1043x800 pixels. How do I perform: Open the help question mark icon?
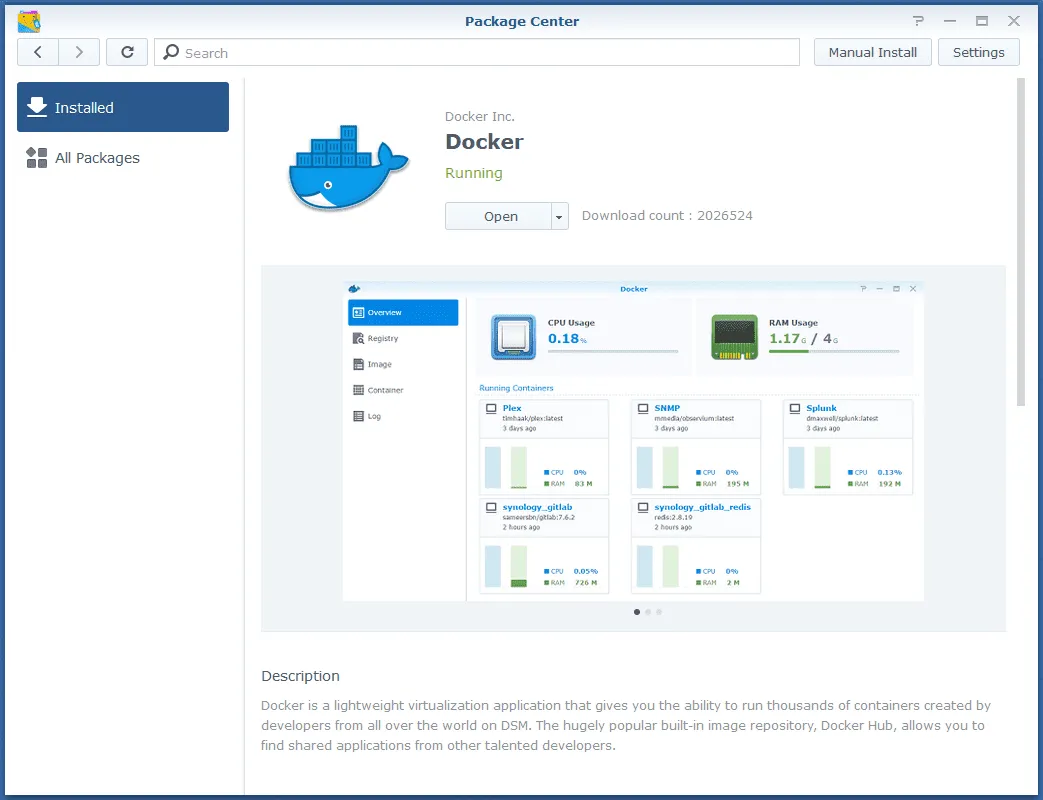pyautogui.click(x=919, y=21)
